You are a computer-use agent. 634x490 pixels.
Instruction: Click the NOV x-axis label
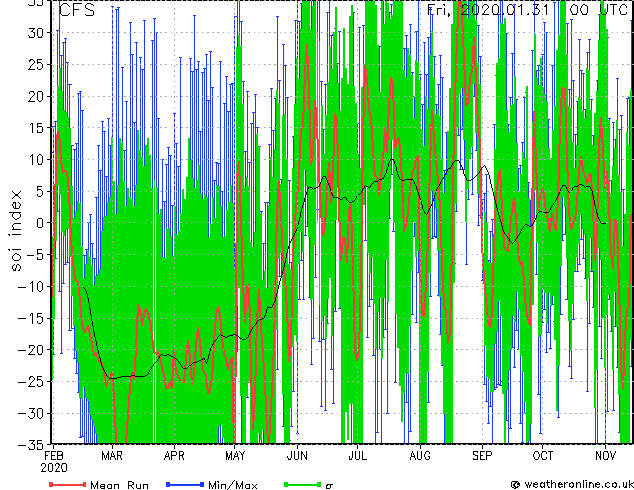[x=605, y=456]
